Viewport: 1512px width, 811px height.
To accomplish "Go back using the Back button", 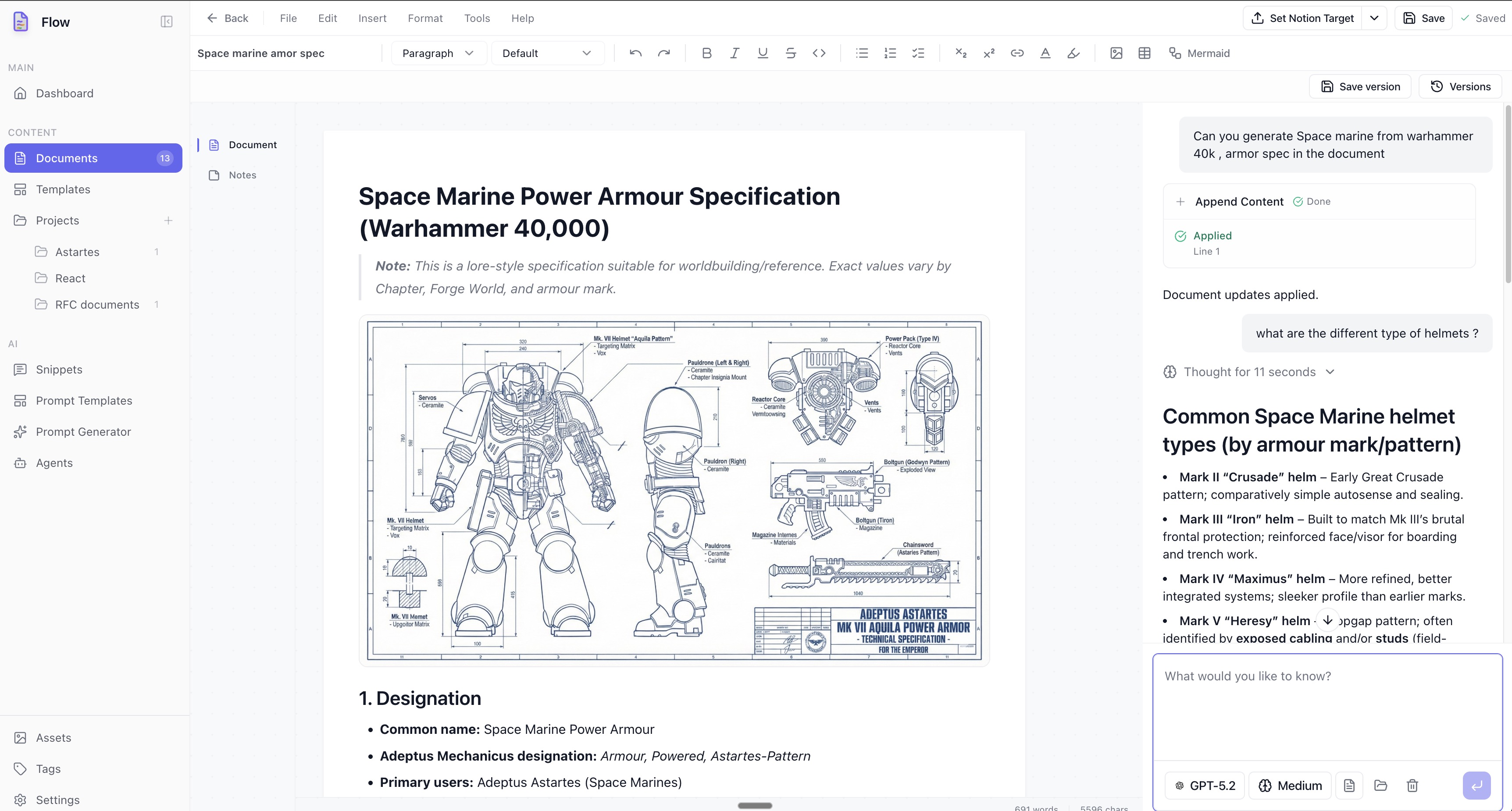I will click(228, 18).
